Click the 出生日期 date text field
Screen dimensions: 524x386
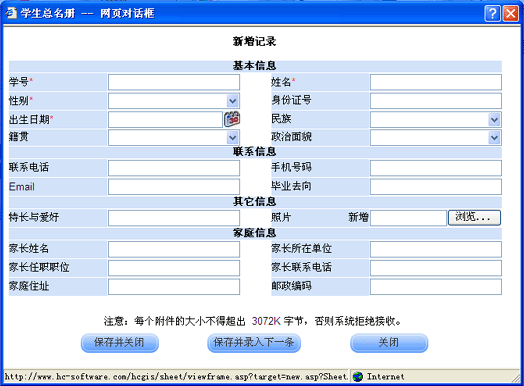point(165,119)
